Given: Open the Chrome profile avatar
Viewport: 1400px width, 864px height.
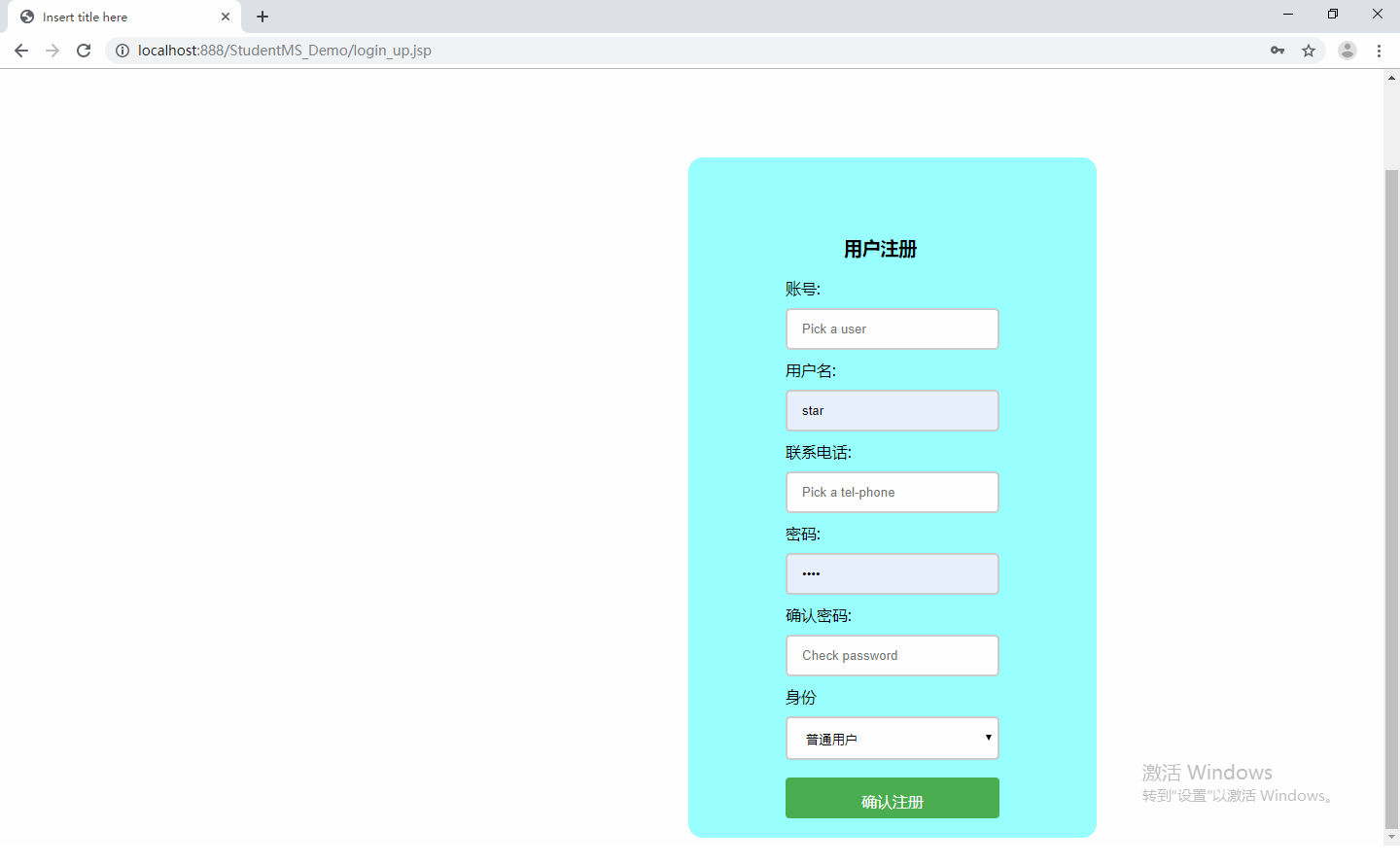Looking at the screenshot, I should point(1347,51).
